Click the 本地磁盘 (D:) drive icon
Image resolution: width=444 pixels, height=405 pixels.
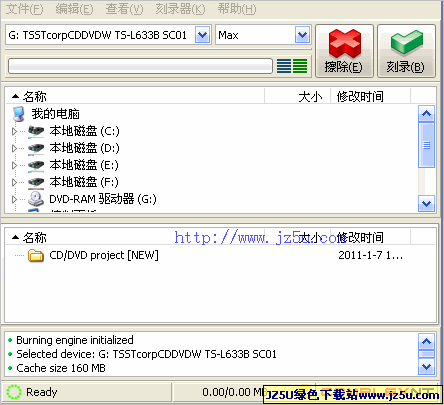36,148
